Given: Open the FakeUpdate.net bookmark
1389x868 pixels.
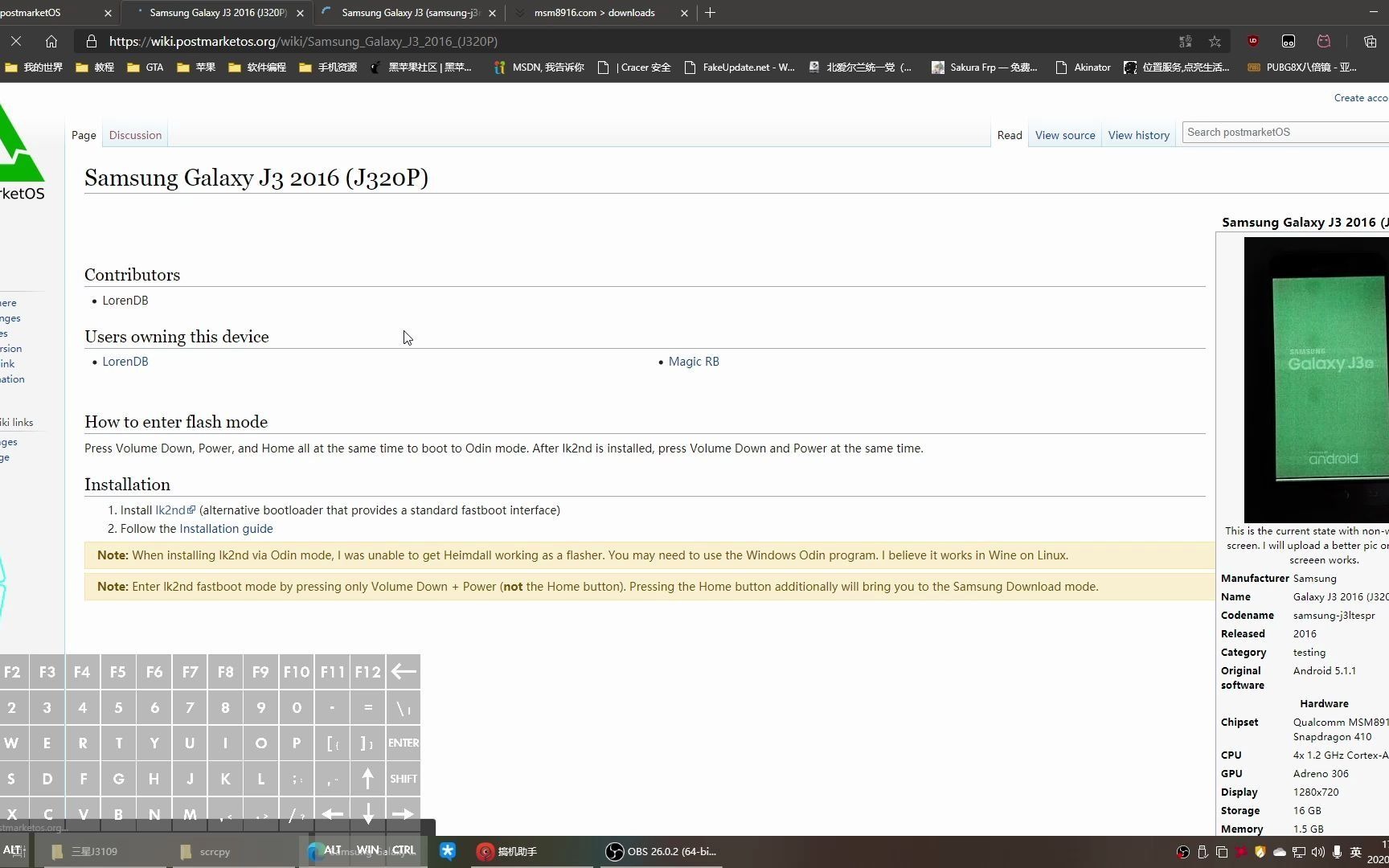Looking at the screenshot, I should [x=740, y=68].
